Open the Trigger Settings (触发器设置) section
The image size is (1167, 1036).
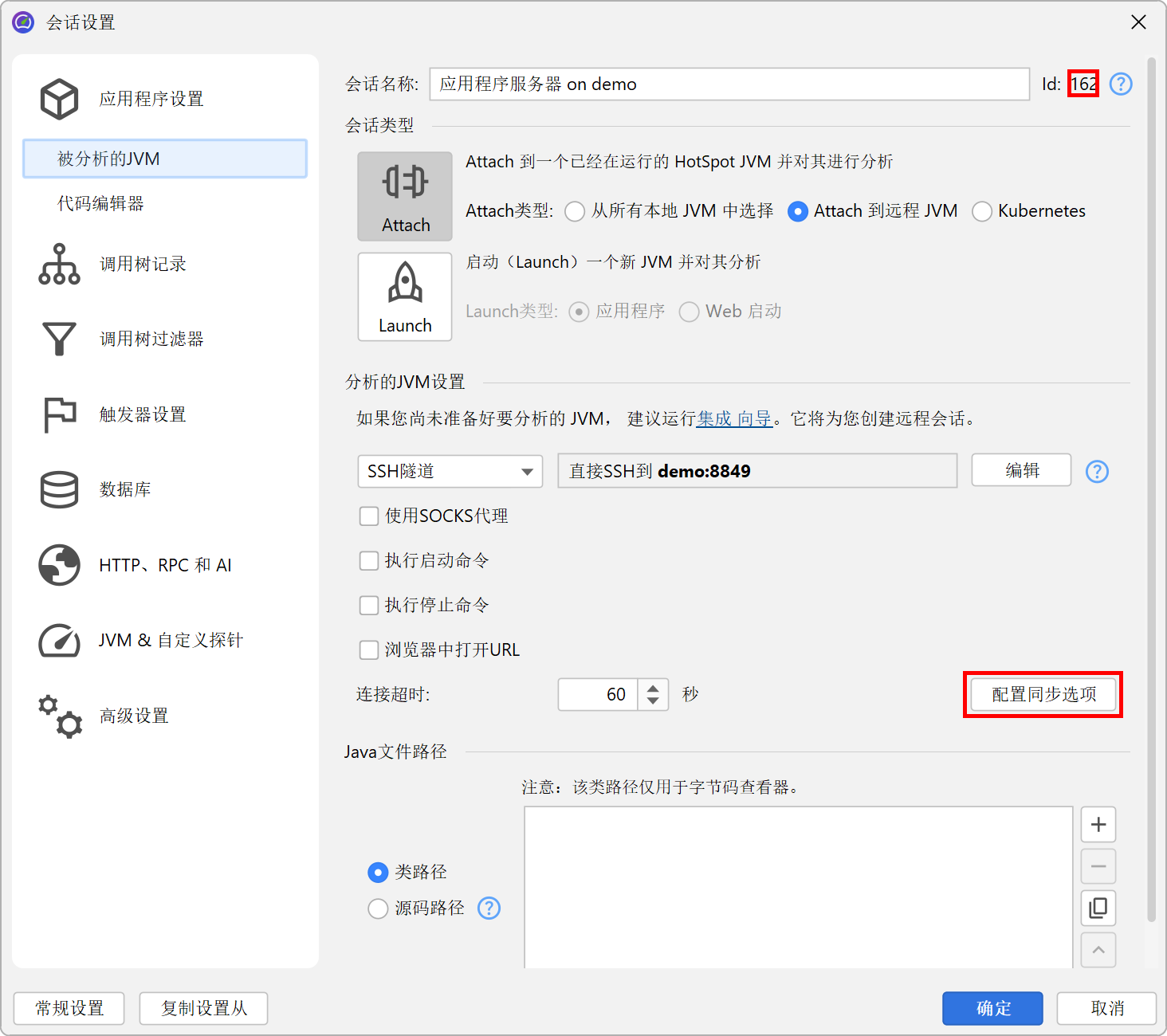142,414
